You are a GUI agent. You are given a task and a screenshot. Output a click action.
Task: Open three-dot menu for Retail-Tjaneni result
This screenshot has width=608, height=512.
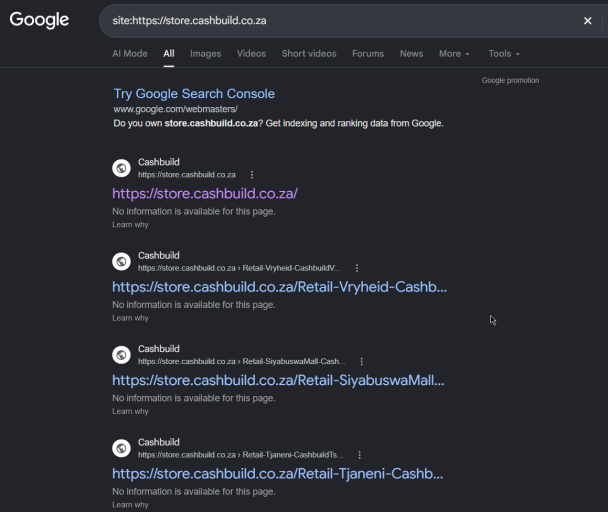point(359,455)
